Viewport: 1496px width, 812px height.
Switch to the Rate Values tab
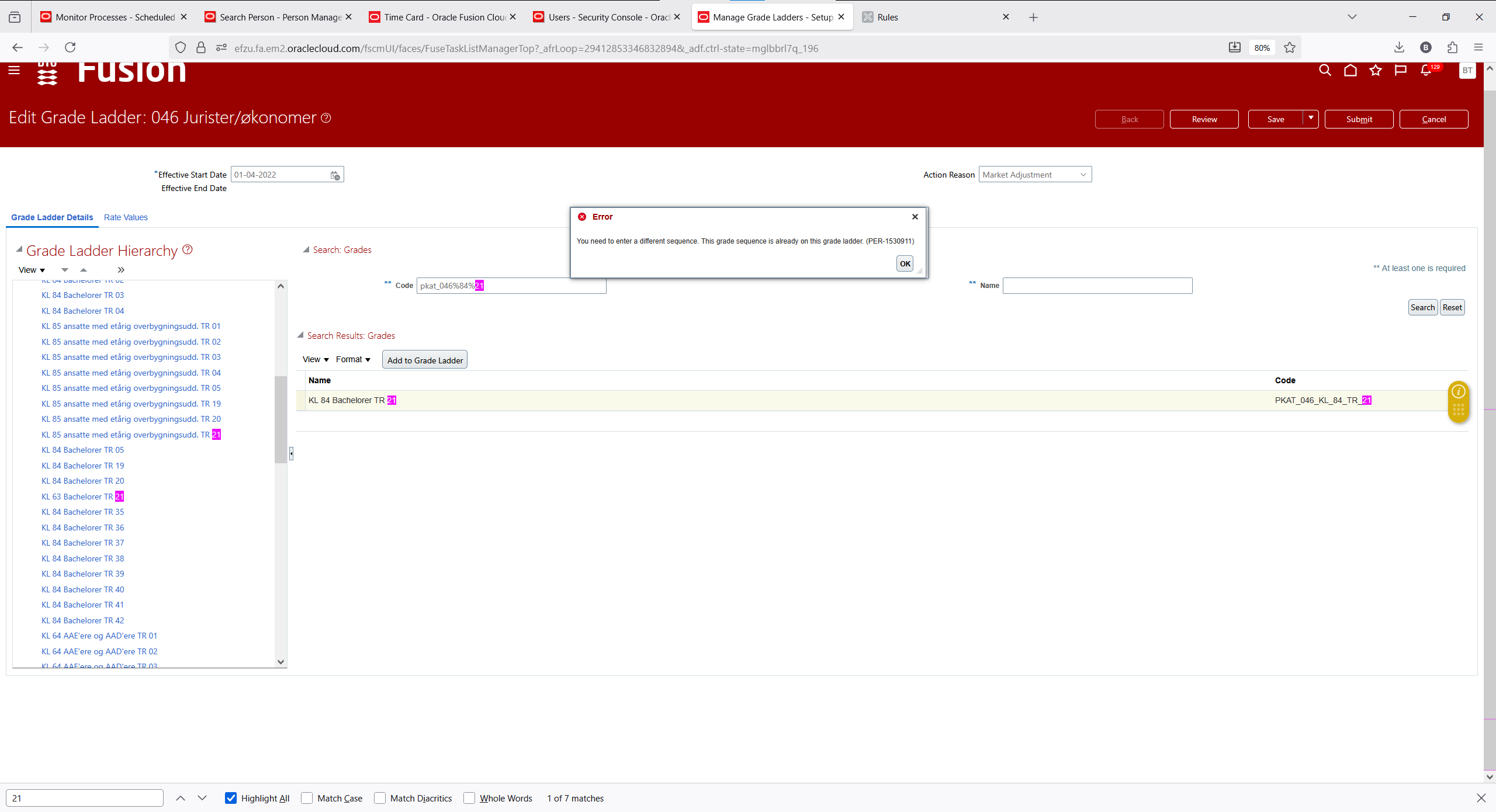126,217
